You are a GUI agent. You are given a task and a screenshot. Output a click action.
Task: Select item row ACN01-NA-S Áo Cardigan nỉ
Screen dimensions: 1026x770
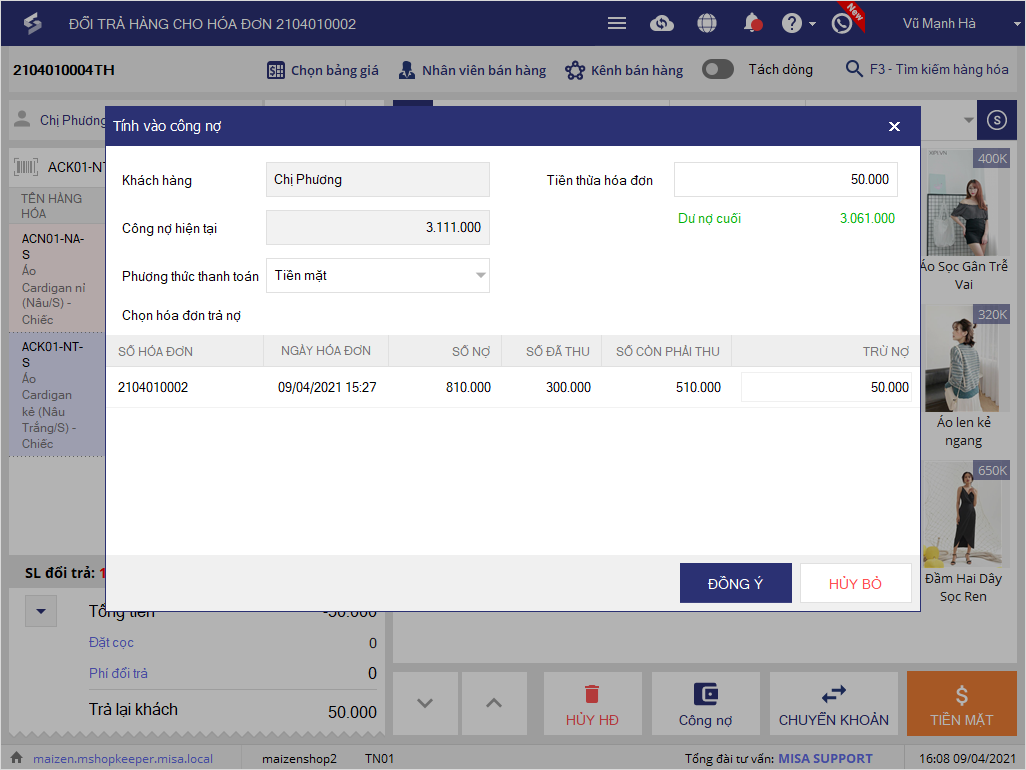click(56, 278)
